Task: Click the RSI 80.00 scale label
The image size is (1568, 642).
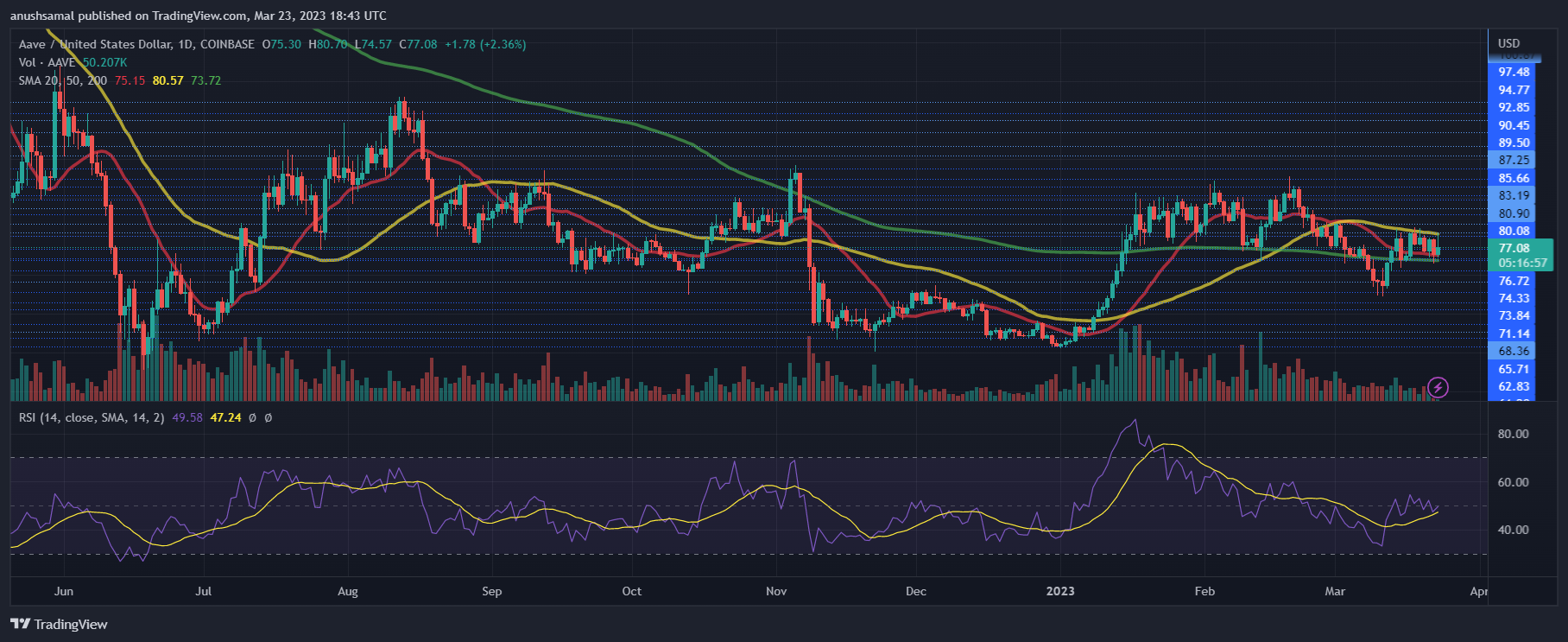Action: 1513,434
